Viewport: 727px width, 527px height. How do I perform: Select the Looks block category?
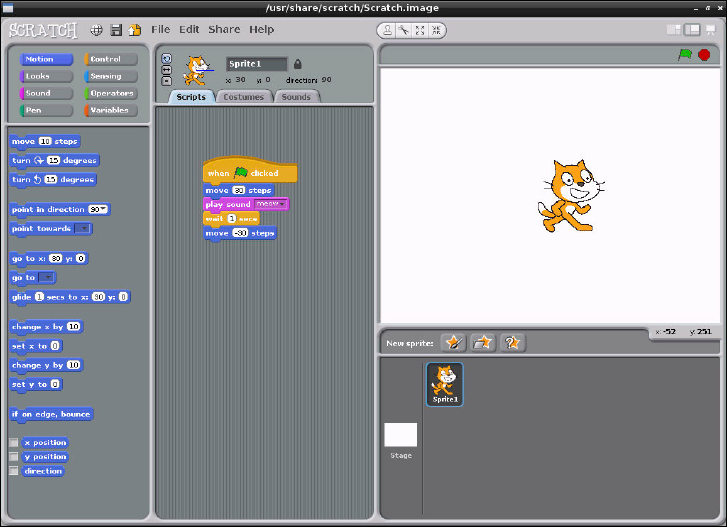[46, 76]
